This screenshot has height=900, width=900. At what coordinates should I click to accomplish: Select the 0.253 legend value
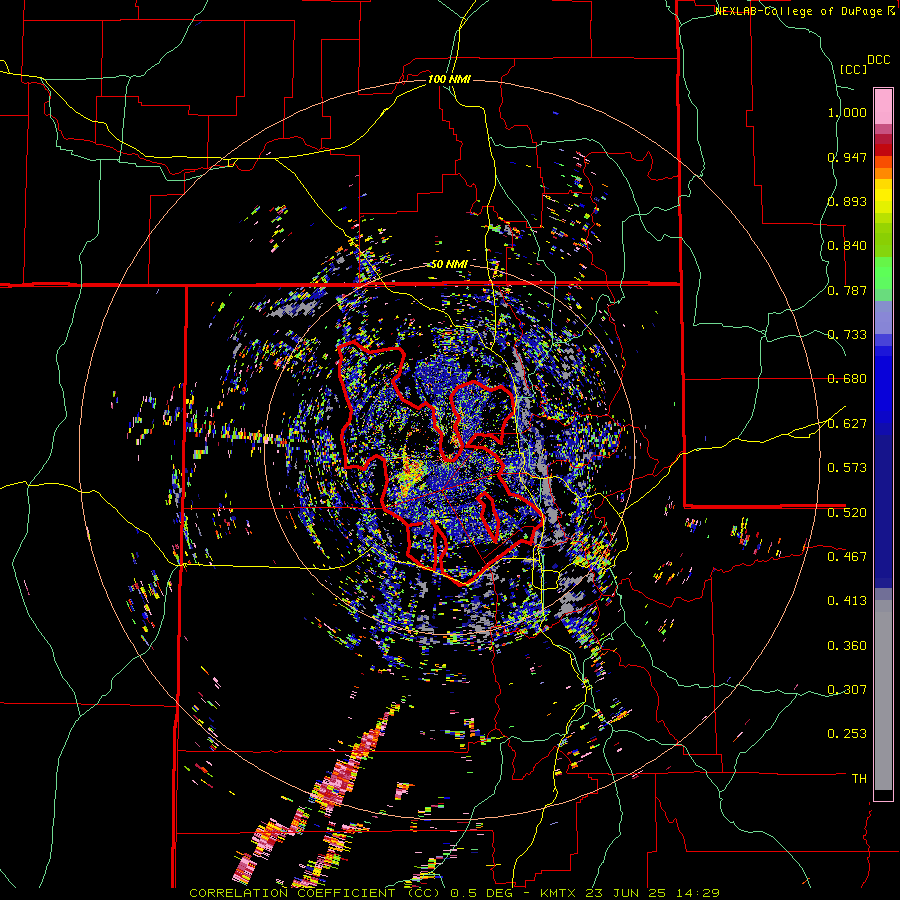pos(847,734)
